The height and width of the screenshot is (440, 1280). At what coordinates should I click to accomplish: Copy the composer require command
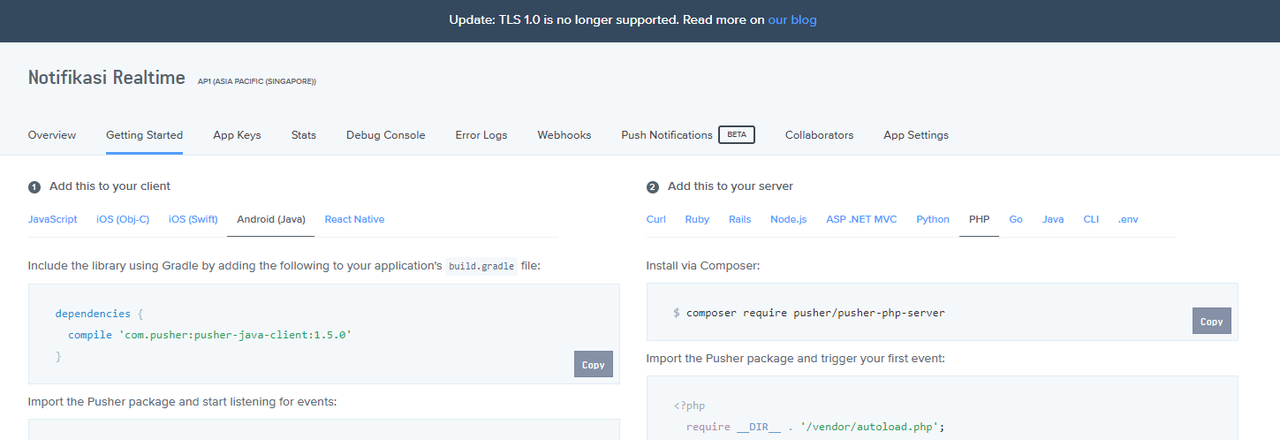1211,321
